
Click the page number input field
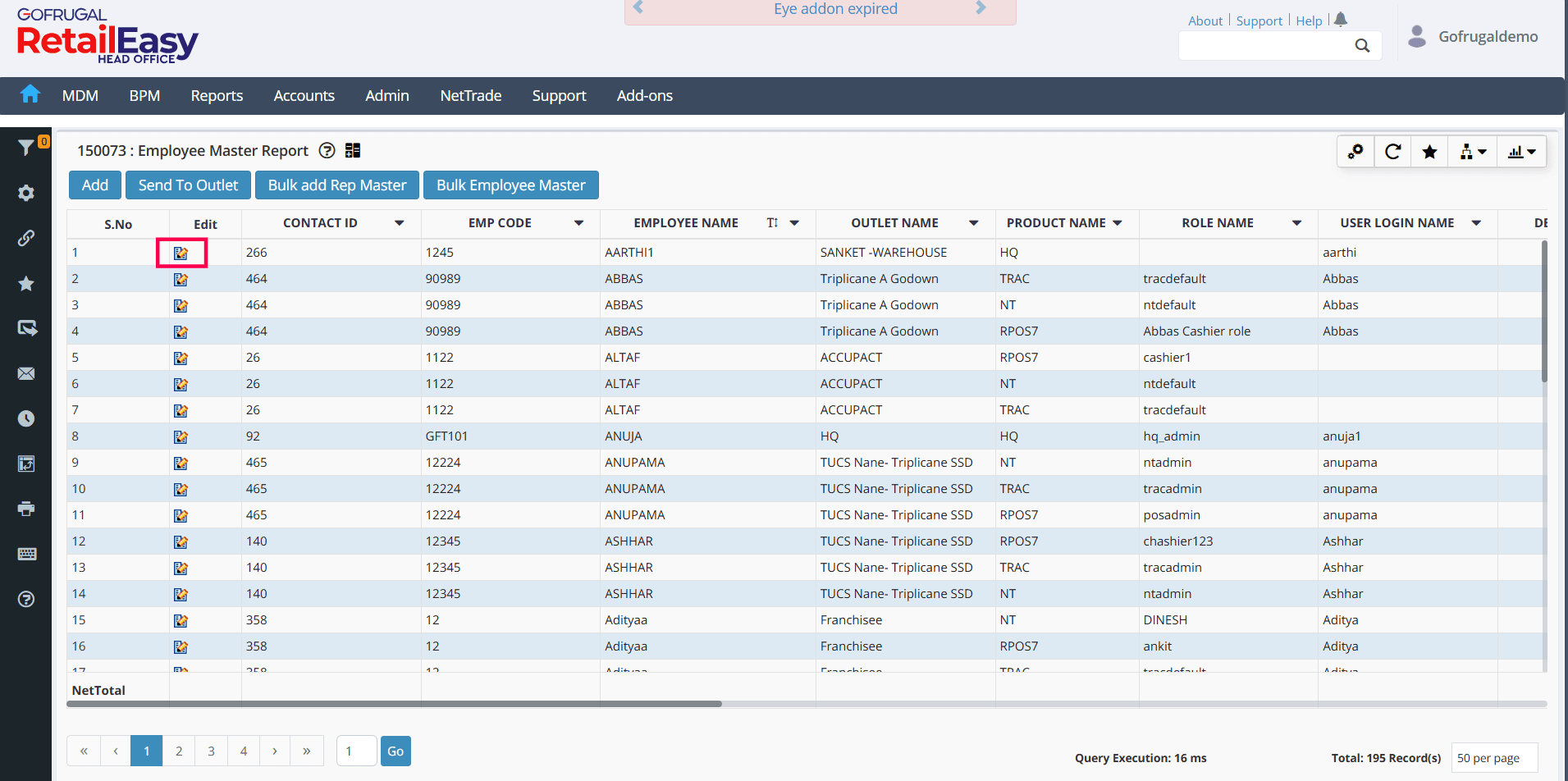click(x=356, y=751)
